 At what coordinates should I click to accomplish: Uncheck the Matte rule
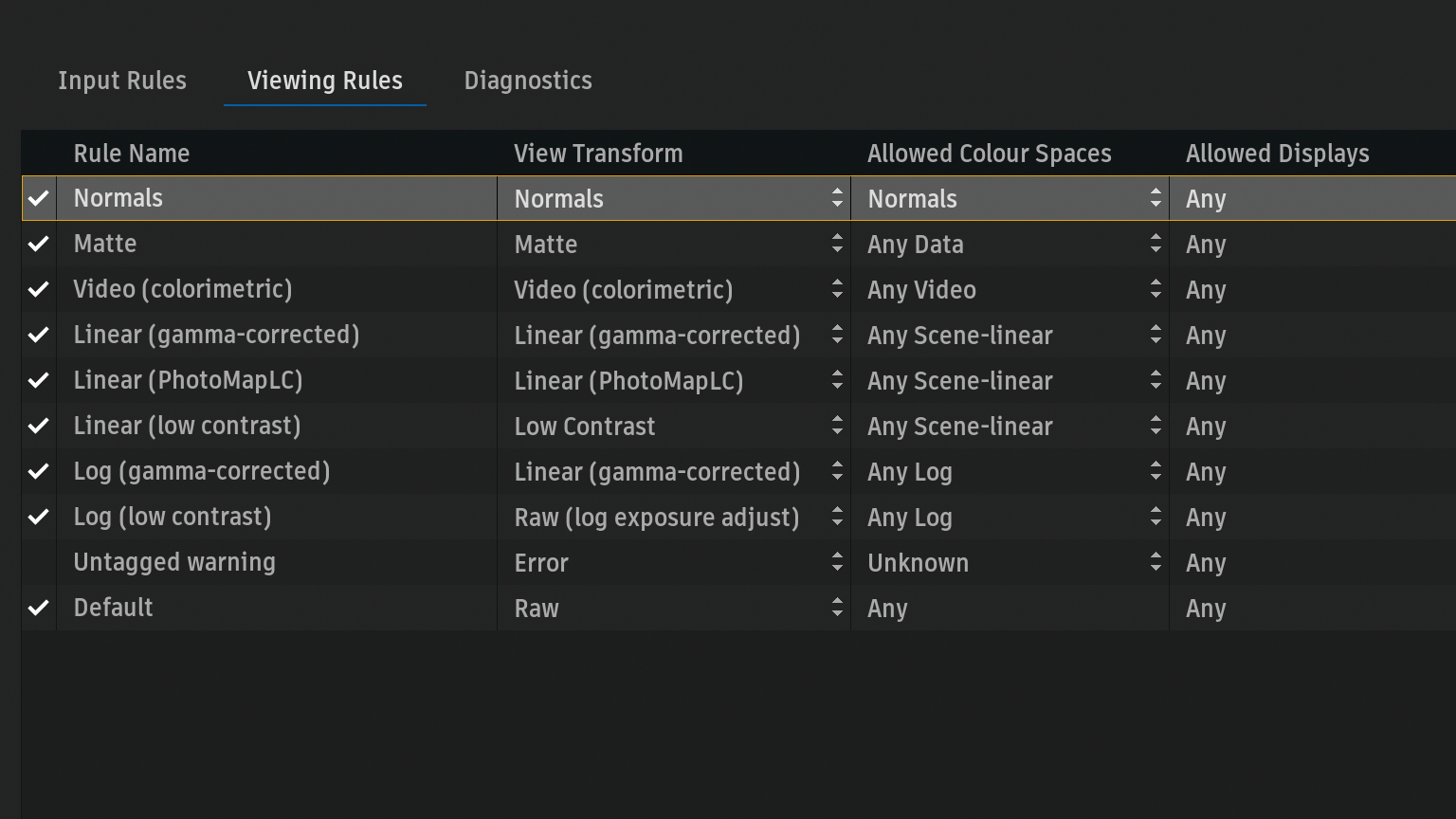click(x=39, y=244)
